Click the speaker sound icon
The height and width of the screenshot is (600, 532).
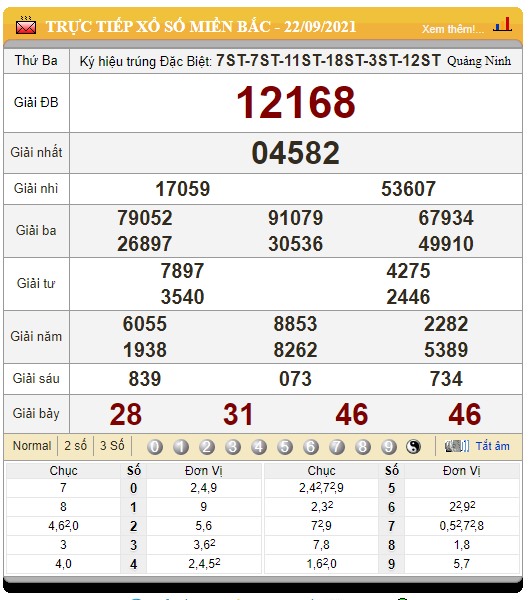pyautogui.click(x=457, y=446)
